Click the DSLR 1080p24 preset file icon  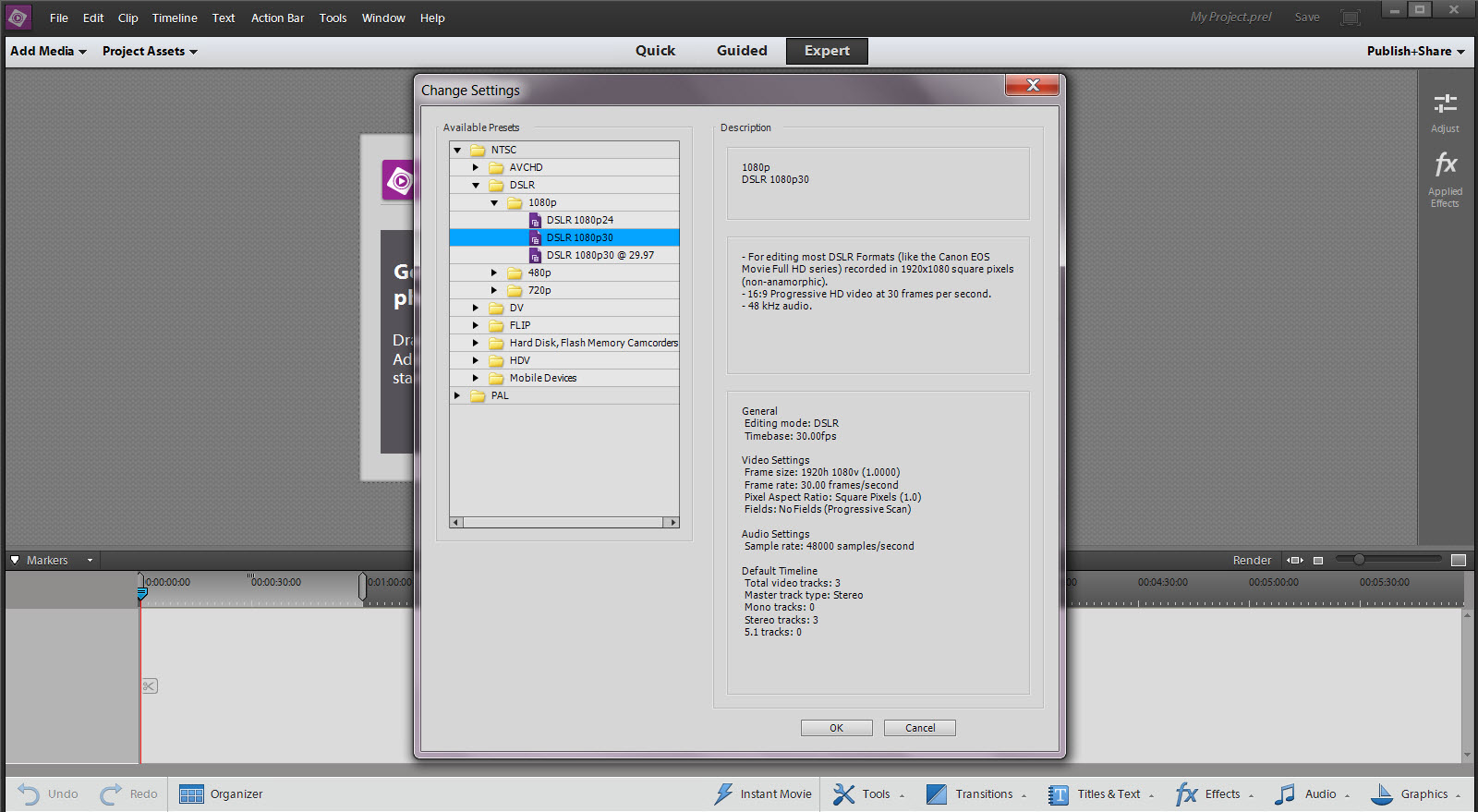coord(535,220)
